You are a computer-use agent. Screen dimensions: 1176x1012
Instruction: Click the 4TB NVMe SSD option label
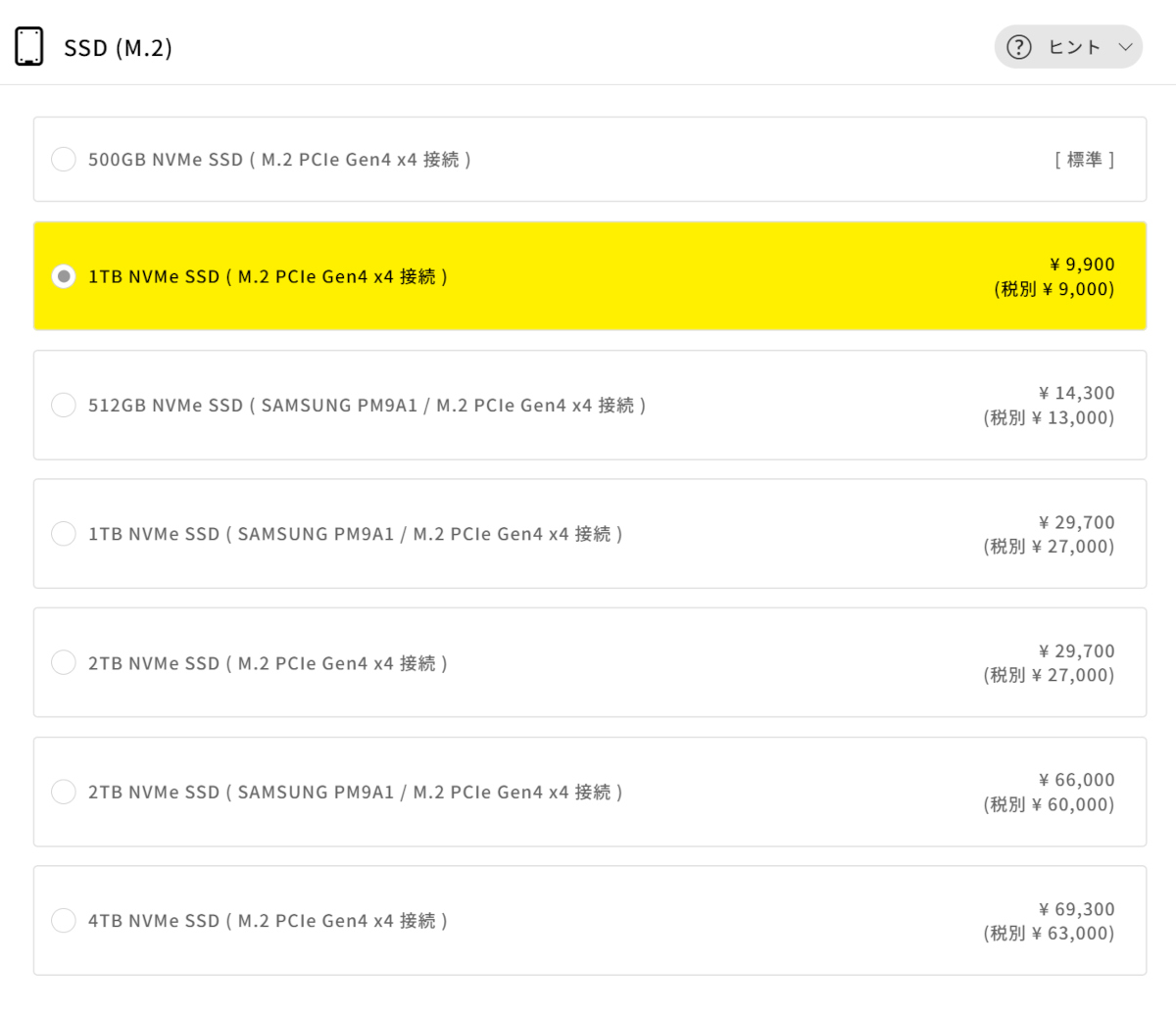(x=268, y=921)
